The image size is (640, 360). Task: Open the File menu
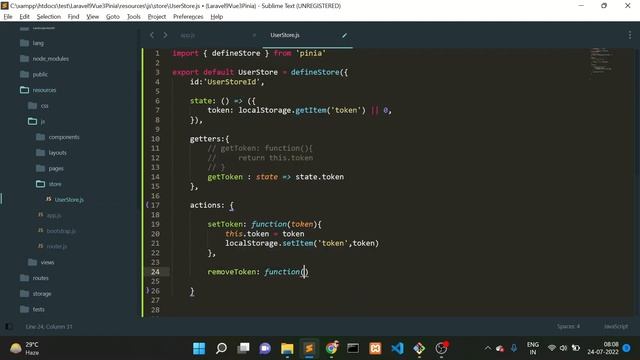point(8,17)
